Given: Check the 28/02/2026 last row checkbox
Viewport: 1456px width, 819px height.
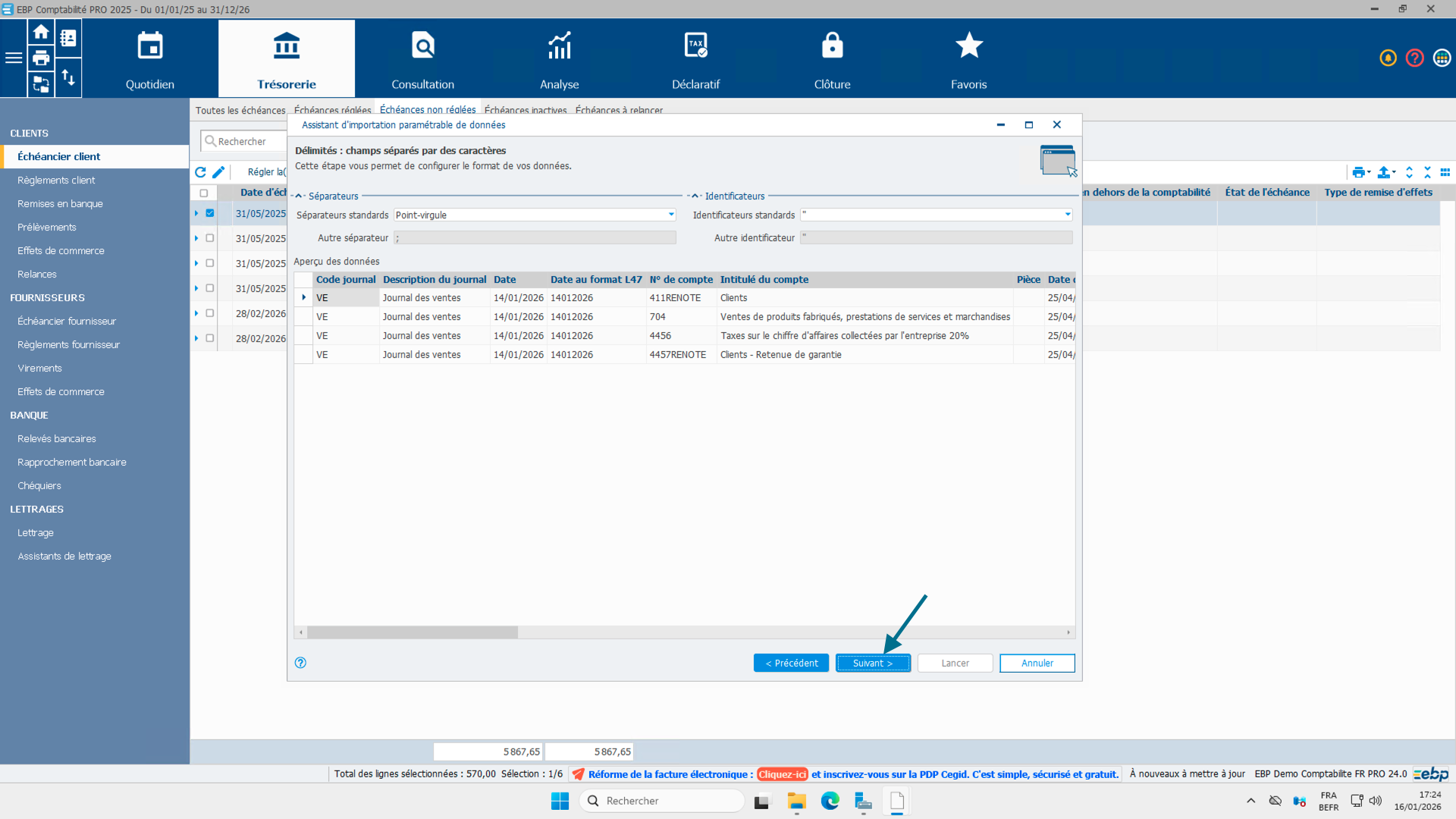Looking at the screenshot, I should click(x=210, y=338).
